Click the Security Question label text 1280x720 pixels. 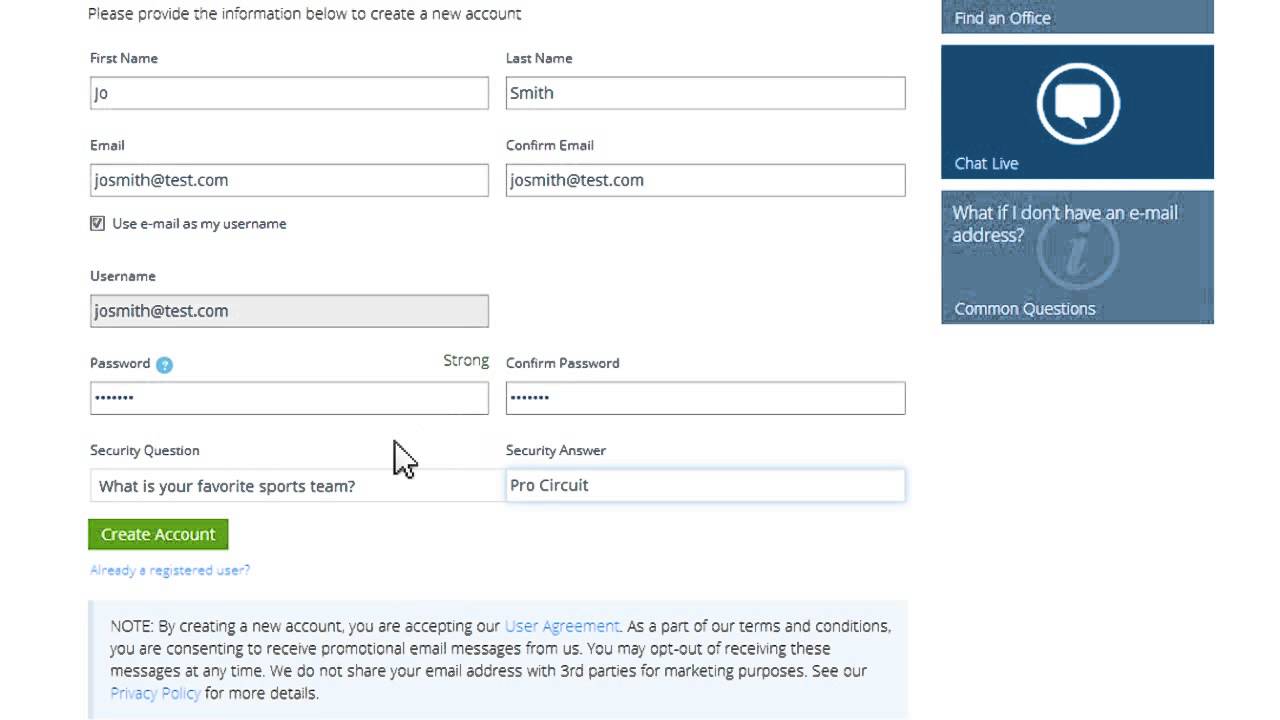point(145,450)
